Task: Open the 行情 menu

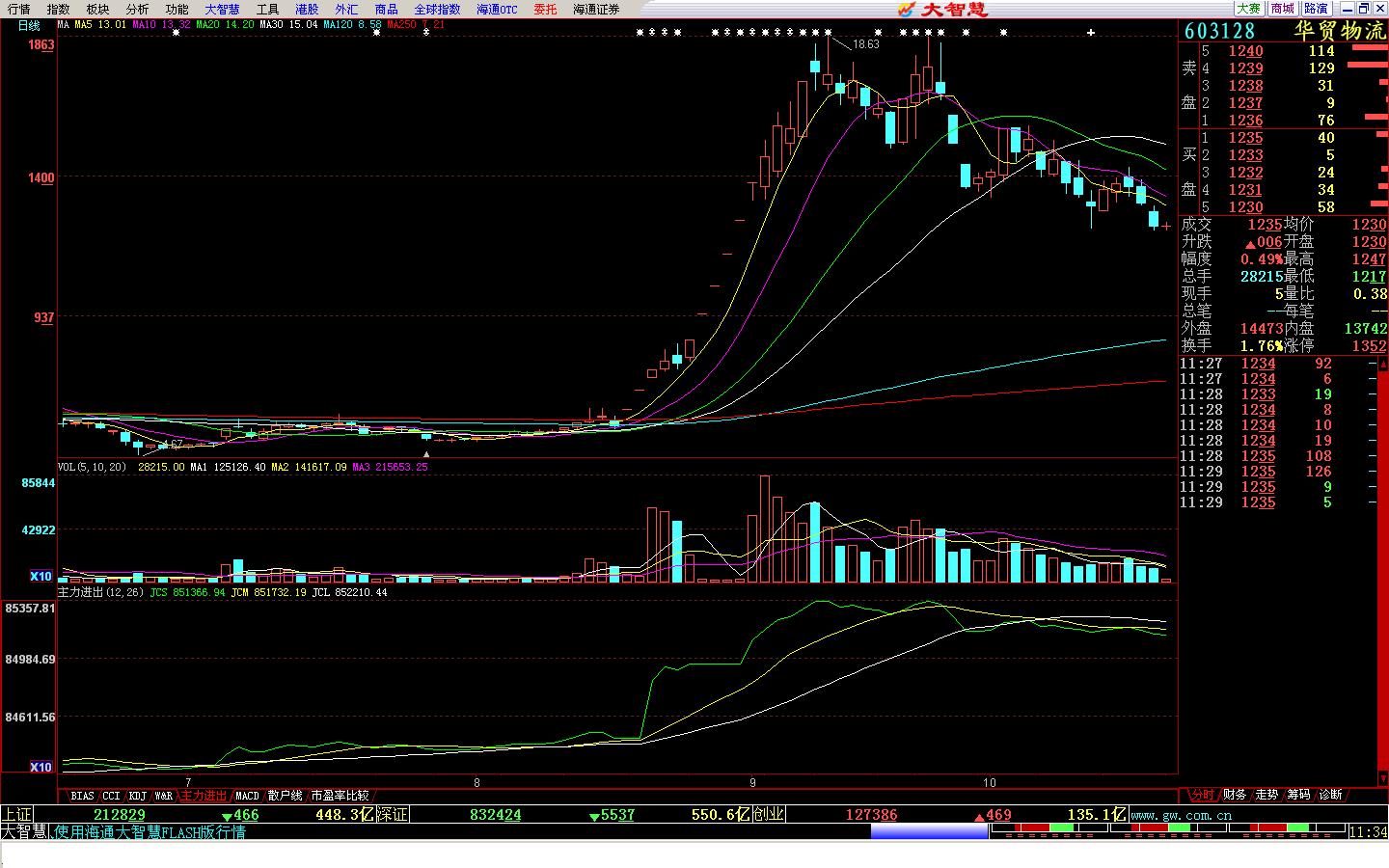Action: click(x=18, y=9)
